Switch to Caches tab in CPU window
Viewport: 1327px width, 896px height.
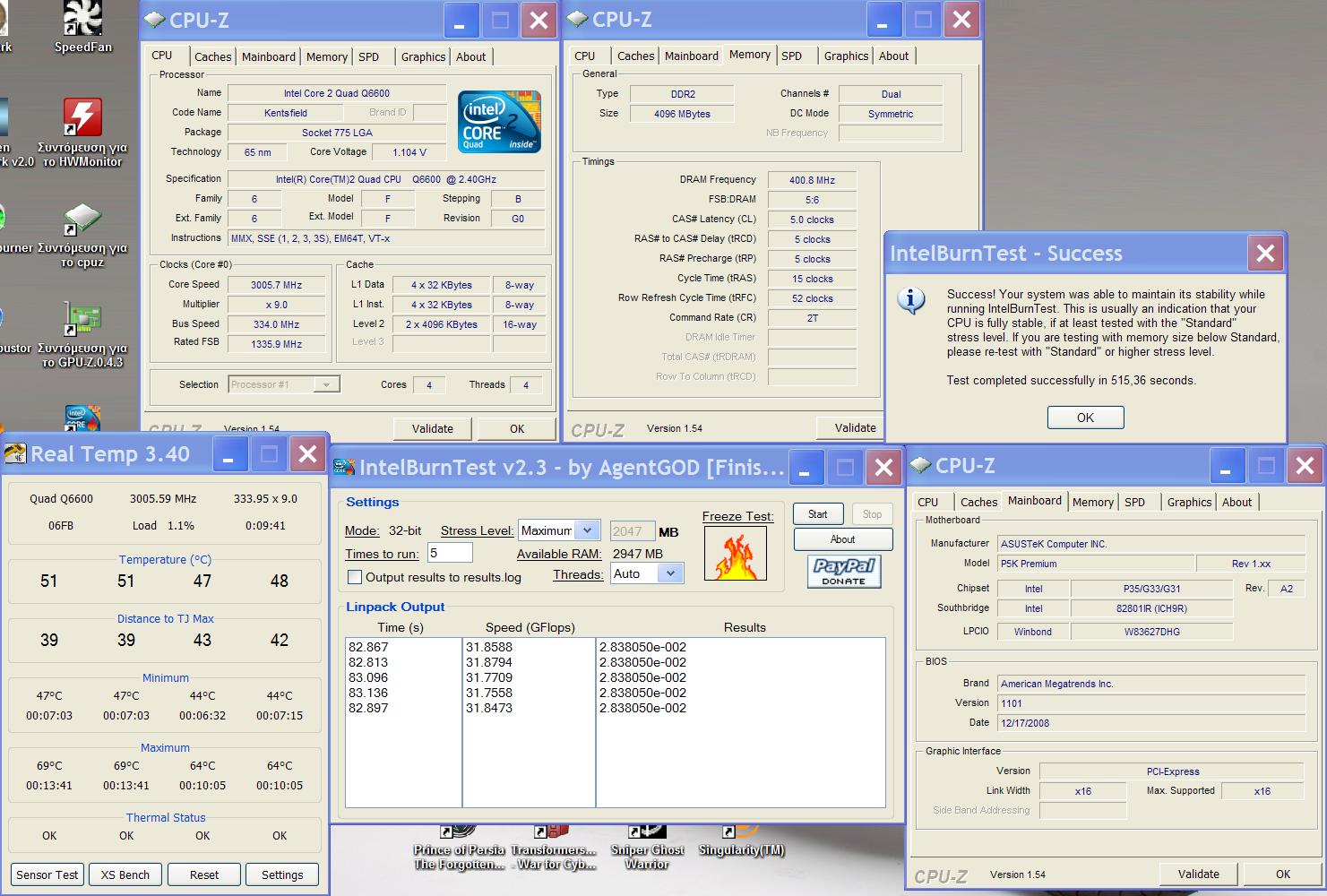(x=213, y=56)
